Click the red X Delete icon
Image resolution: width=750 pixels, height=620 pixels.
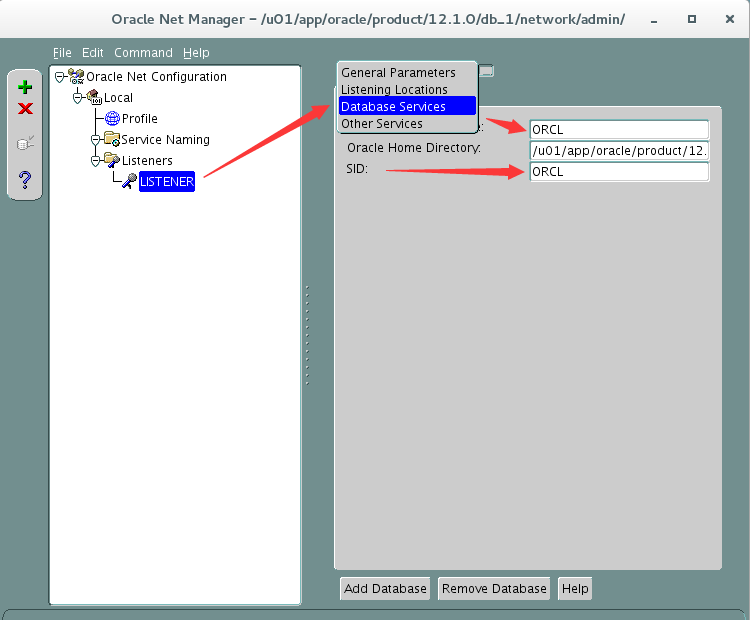(25, 109)
